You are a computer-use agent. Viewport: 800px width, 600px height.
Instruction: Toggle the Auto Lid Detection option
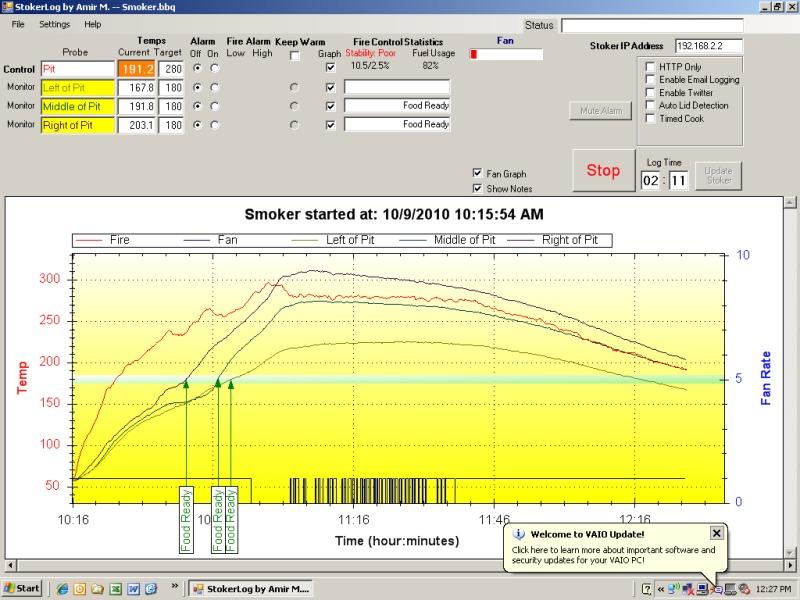coord(650,105)
